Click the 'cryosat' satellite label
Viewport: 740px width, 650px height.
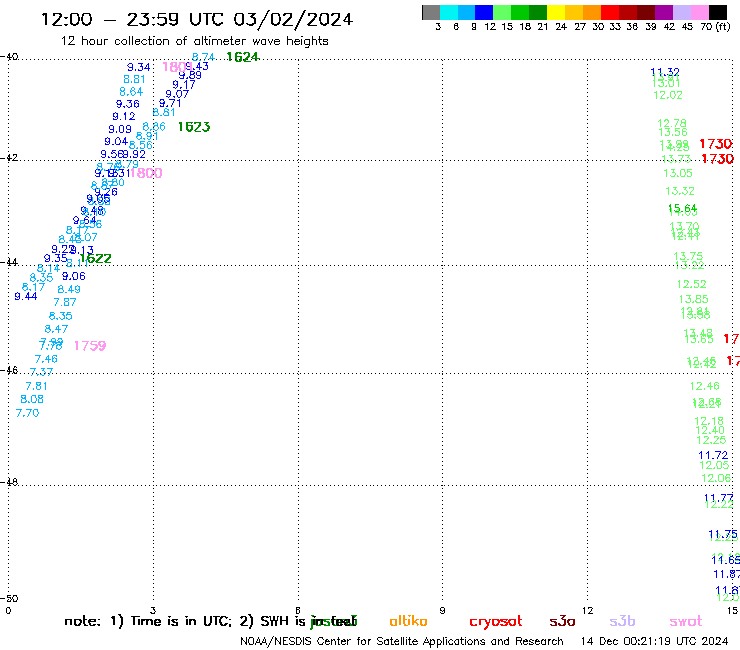click(496, 622)
